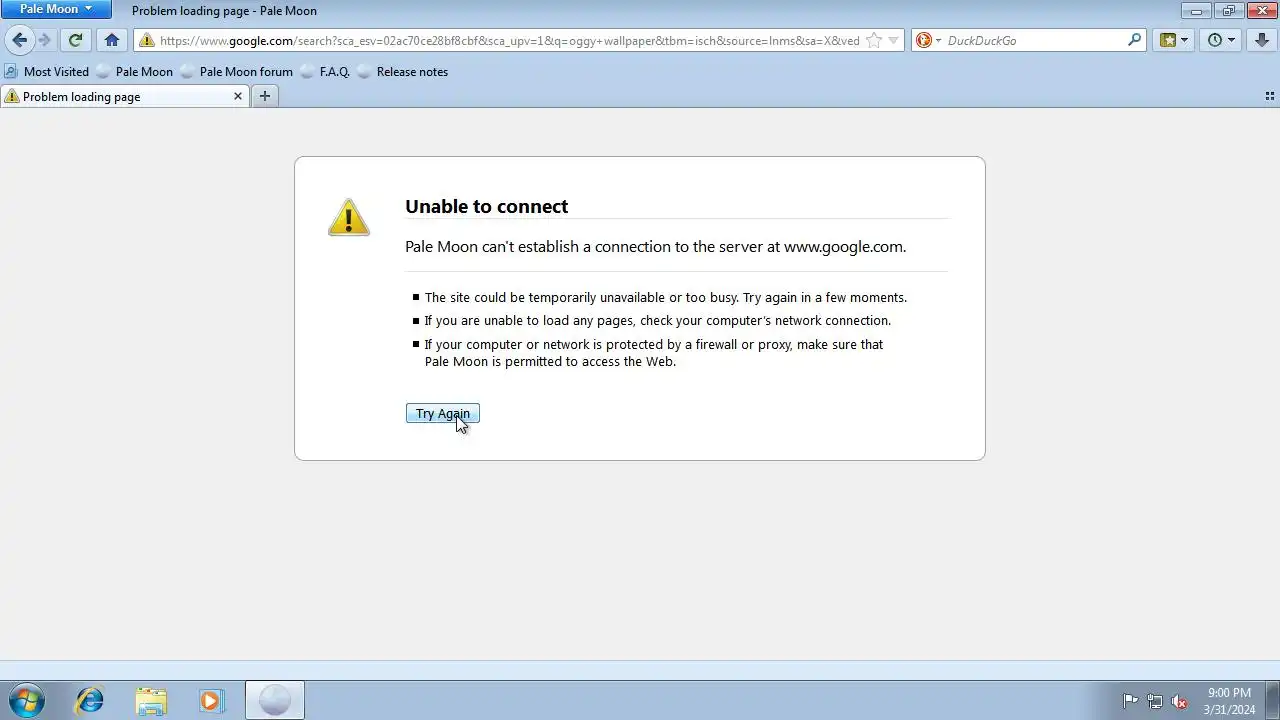
Task: Open the F.A.Q. bookmark
Action: click(x=325, y=72)
